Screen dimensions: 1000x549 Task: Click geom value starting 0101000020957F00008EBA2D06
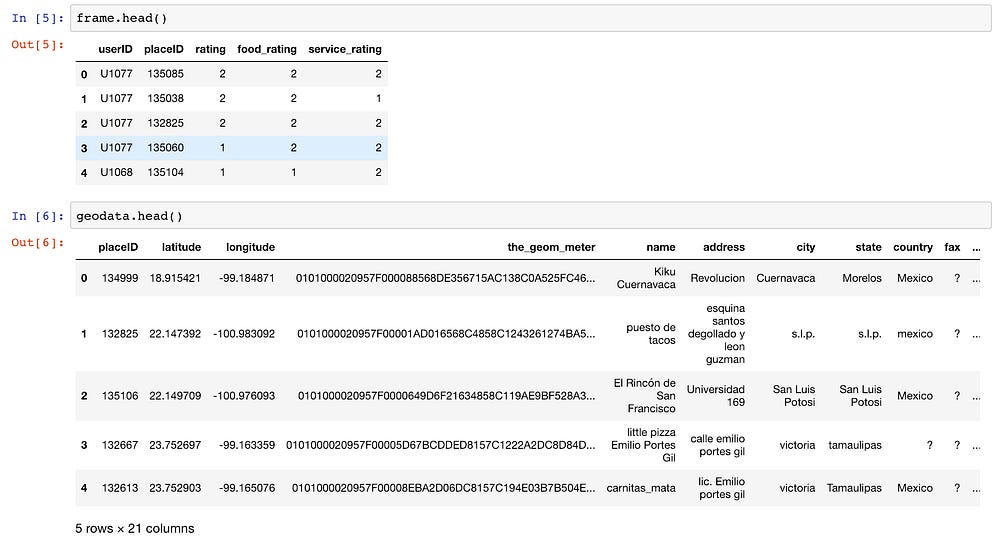point(443,488)
